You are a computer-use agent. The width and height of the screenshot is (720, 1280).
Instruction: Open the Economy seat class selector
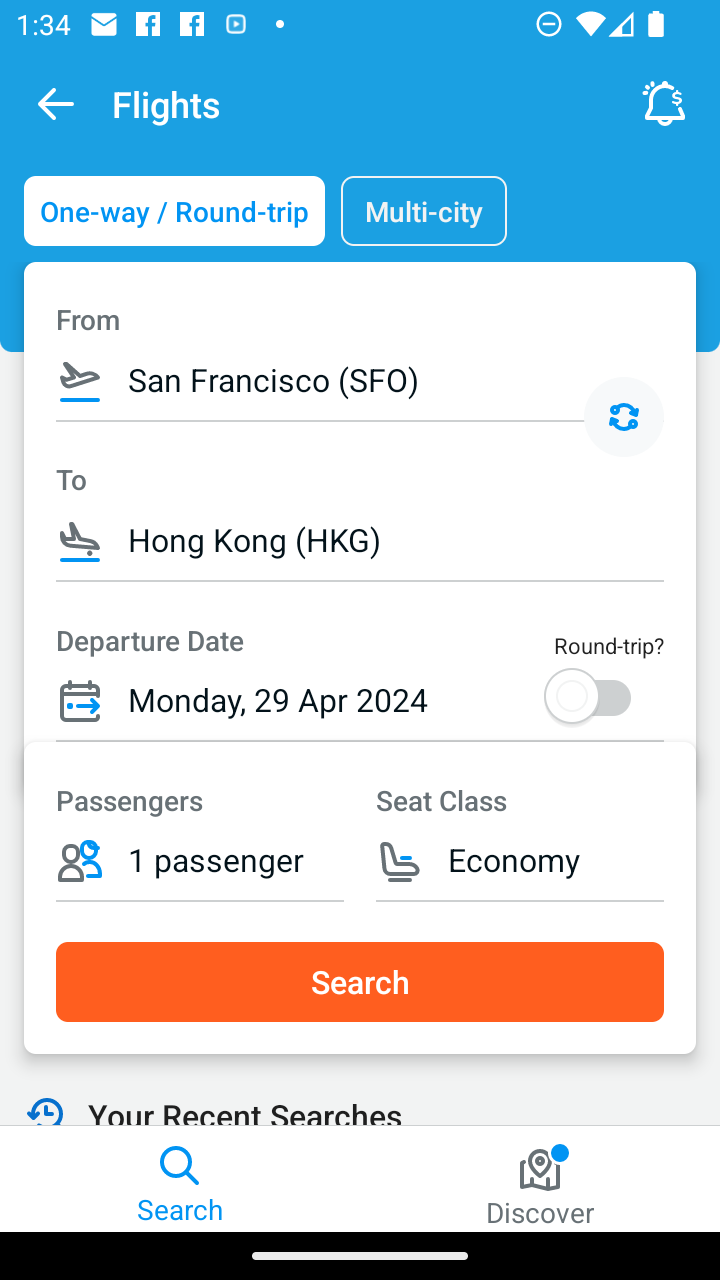tap(520, 861)
